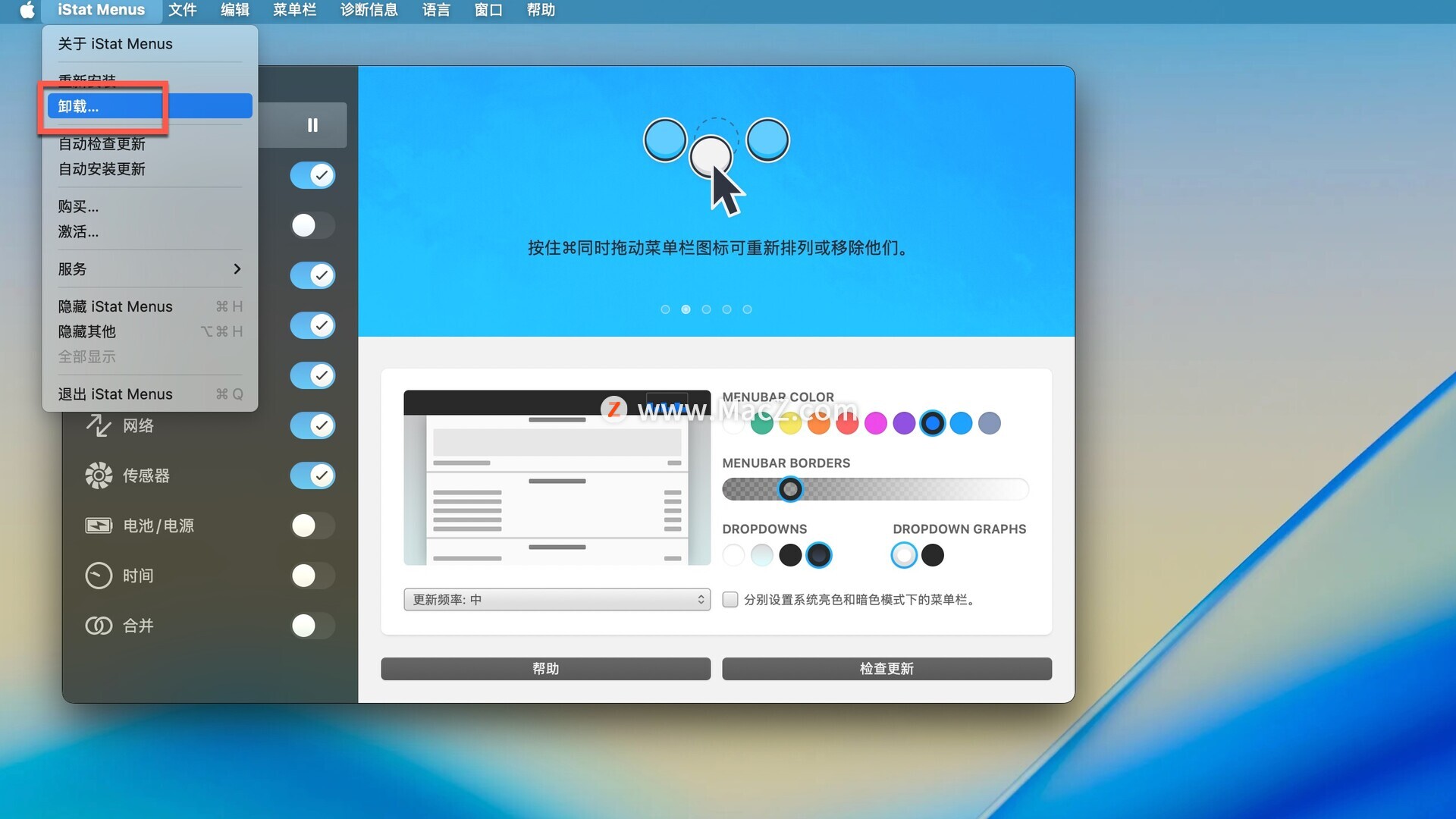The height and width of the screenshot is (819, 1456).
Task: Pause monitoring with the pause button
Action: (312, 125)
